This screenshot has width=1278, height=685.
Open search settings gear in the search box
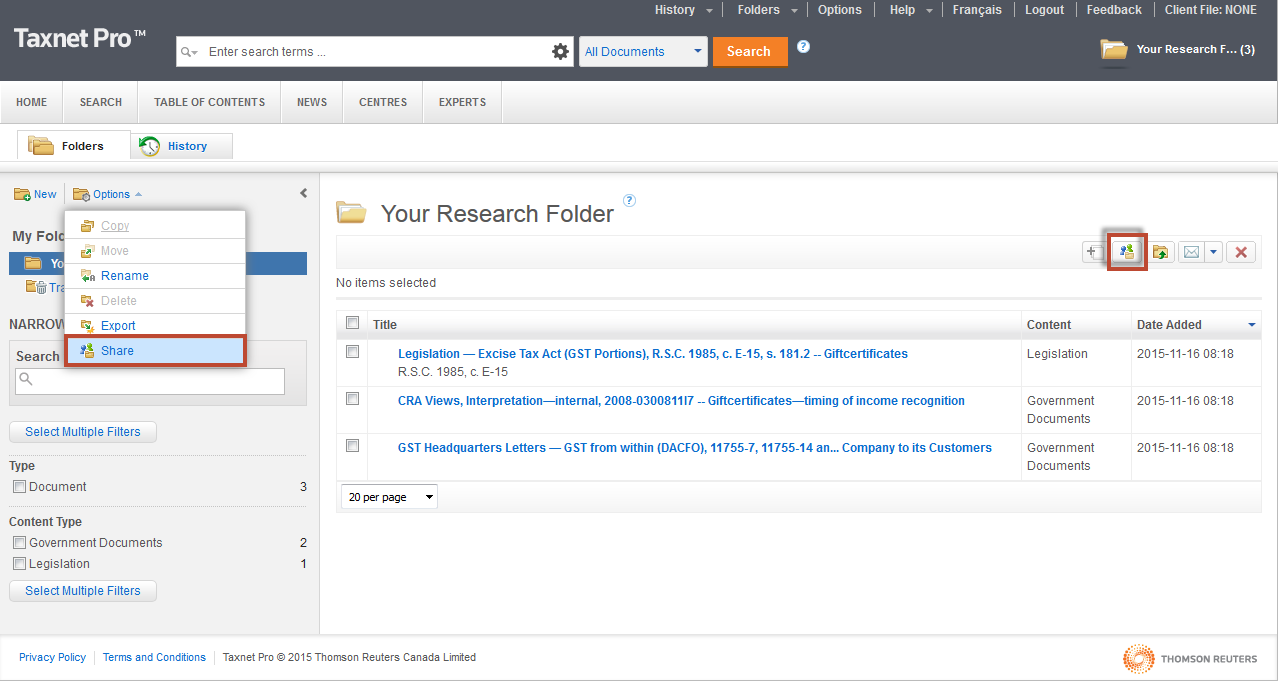(560, 52)
